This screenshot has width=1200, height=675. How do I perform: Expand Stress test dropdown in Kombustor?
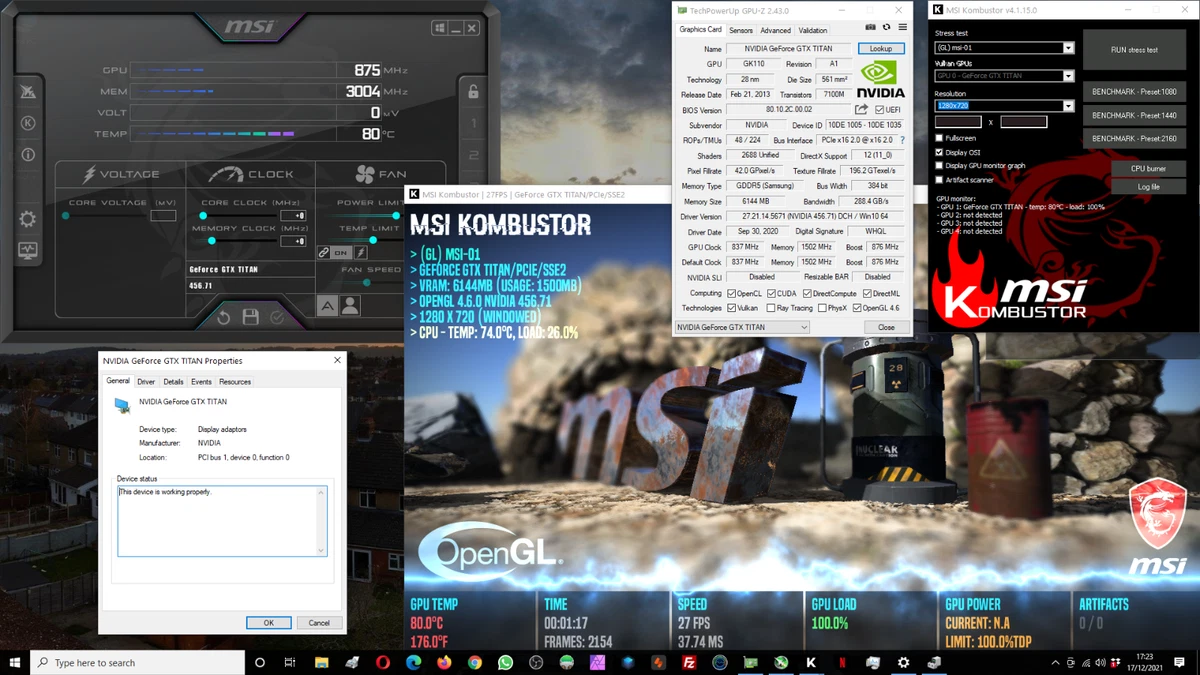click(1068, 48)
